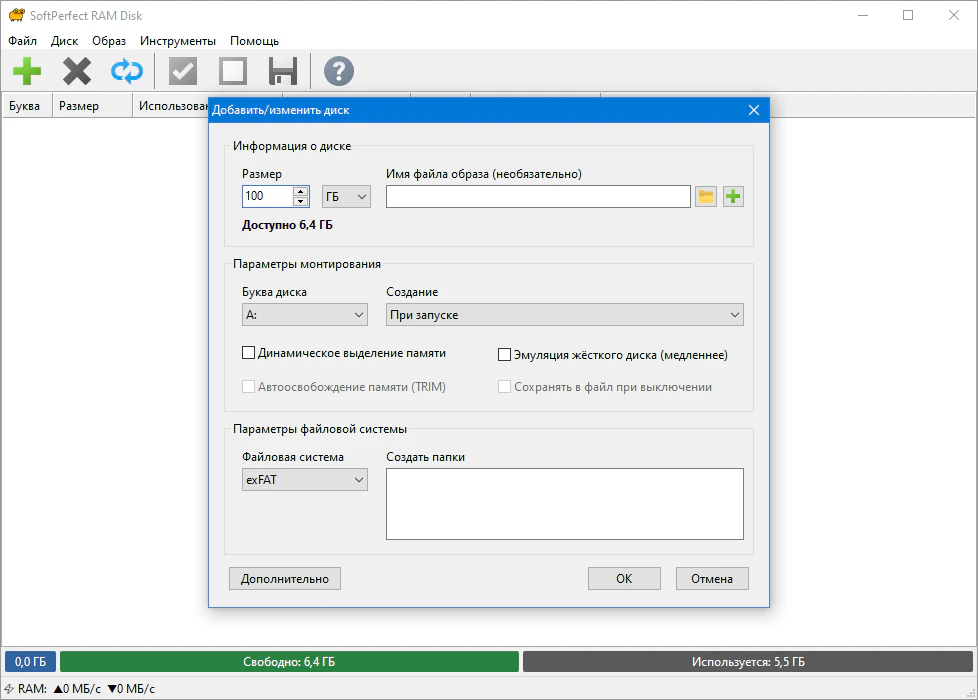Click the X Remove disk toolbar icon
The width and height of the screenshot is (978, 700).
tap(77, 71)
